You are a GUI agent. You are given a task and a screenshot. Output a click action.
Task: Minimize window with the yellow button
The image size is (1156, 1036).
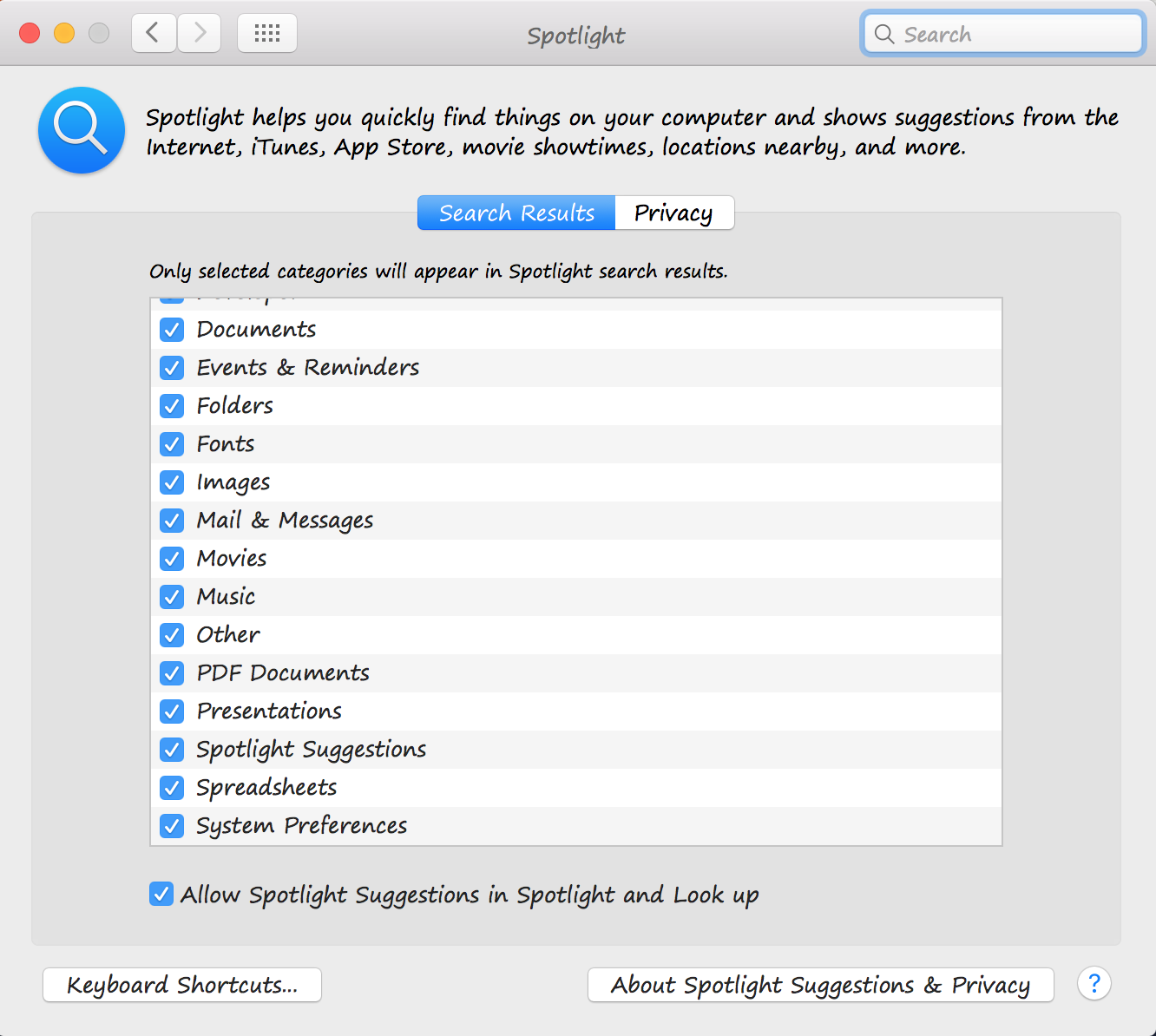64,33
